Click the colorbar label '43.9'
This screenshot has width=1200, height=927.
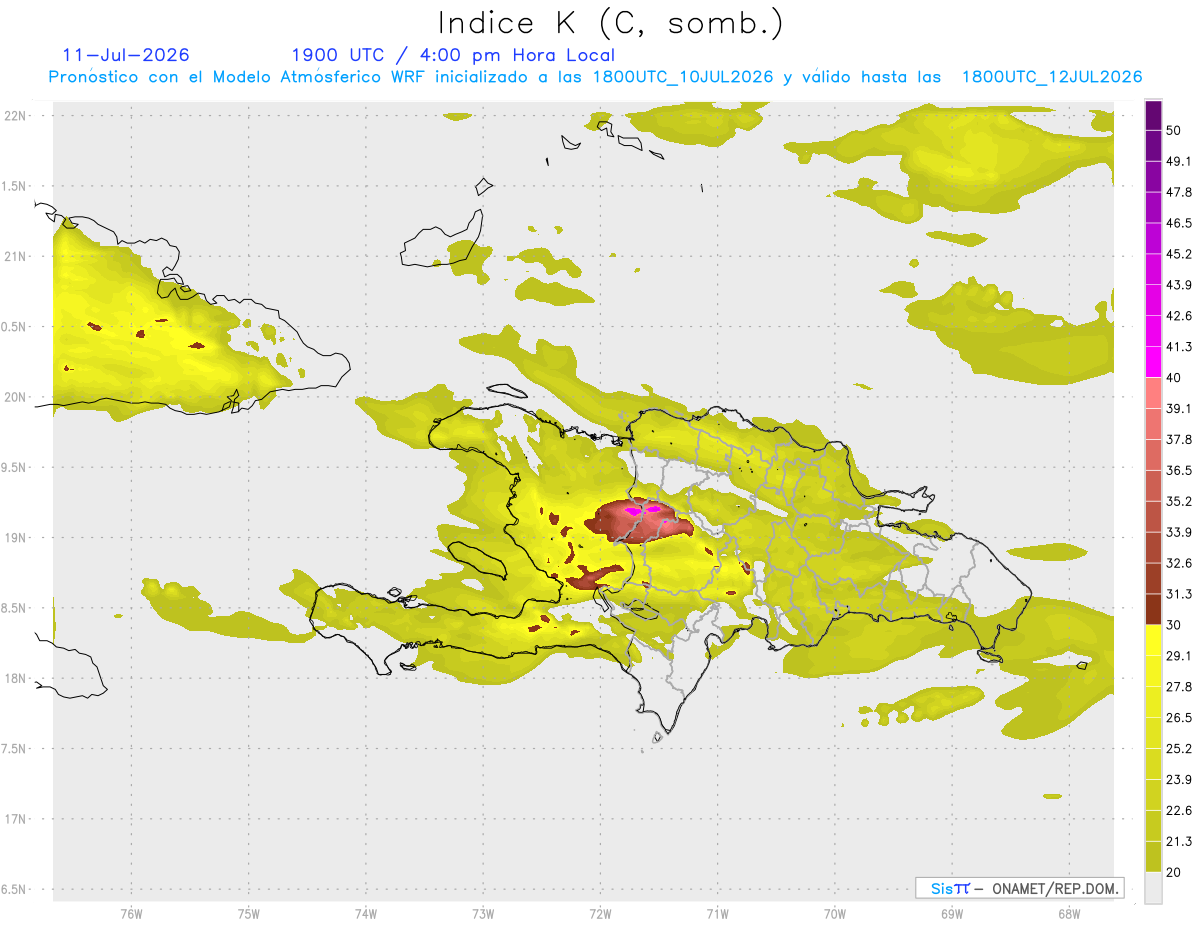click(1179, 285)
